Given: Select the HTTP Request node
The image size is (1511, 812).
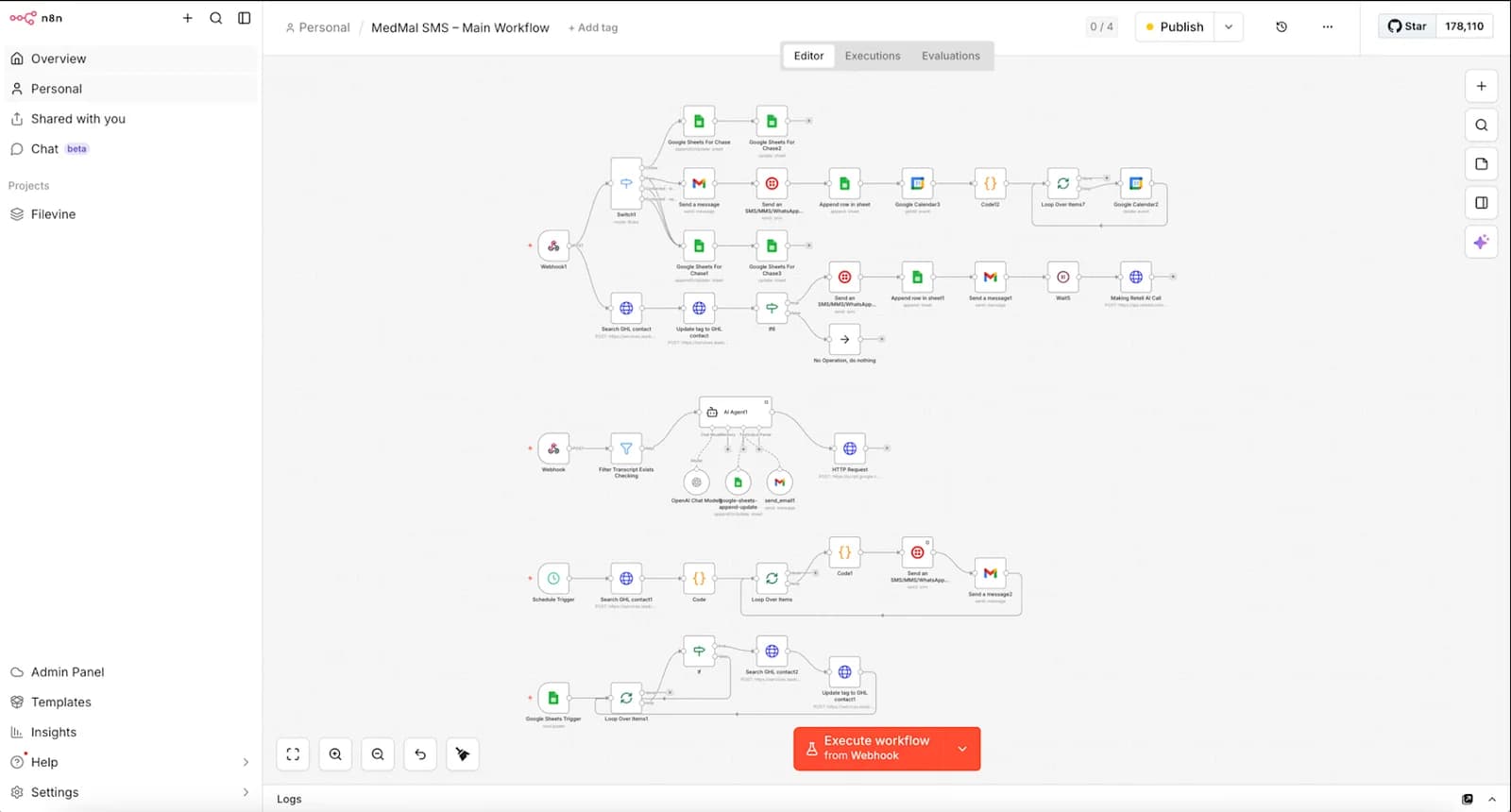Looking at the screenshot, I should (850, 448).
